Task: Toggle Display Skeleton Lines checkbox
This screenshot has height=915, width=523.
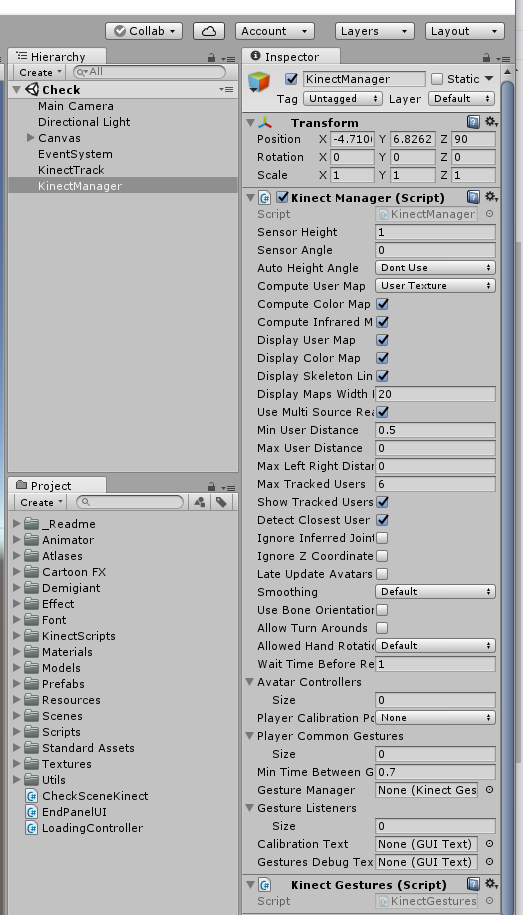Action: tap(382, 376)
